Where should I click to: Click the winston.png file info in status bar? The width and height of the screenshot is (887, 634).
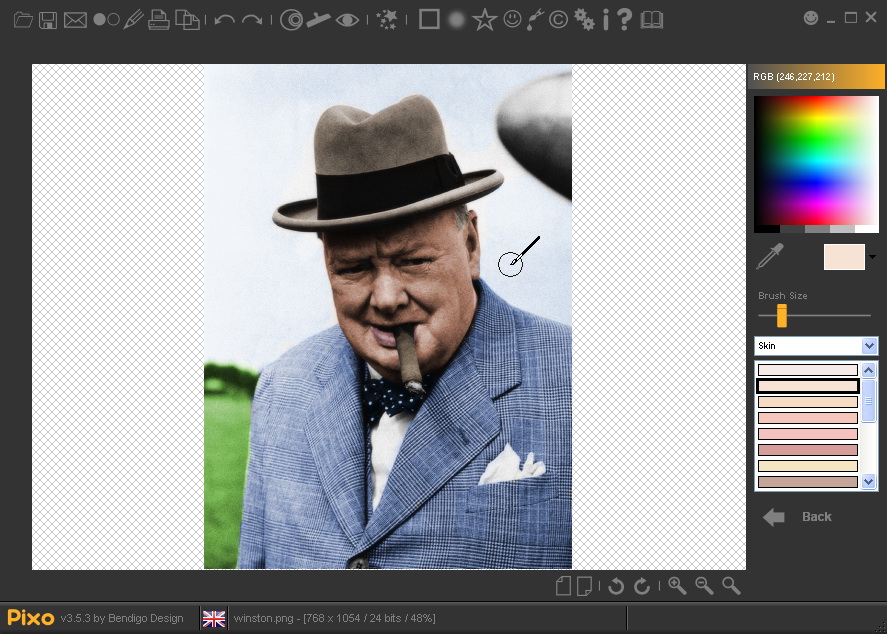pyautogui.click(x=334, y=618)
